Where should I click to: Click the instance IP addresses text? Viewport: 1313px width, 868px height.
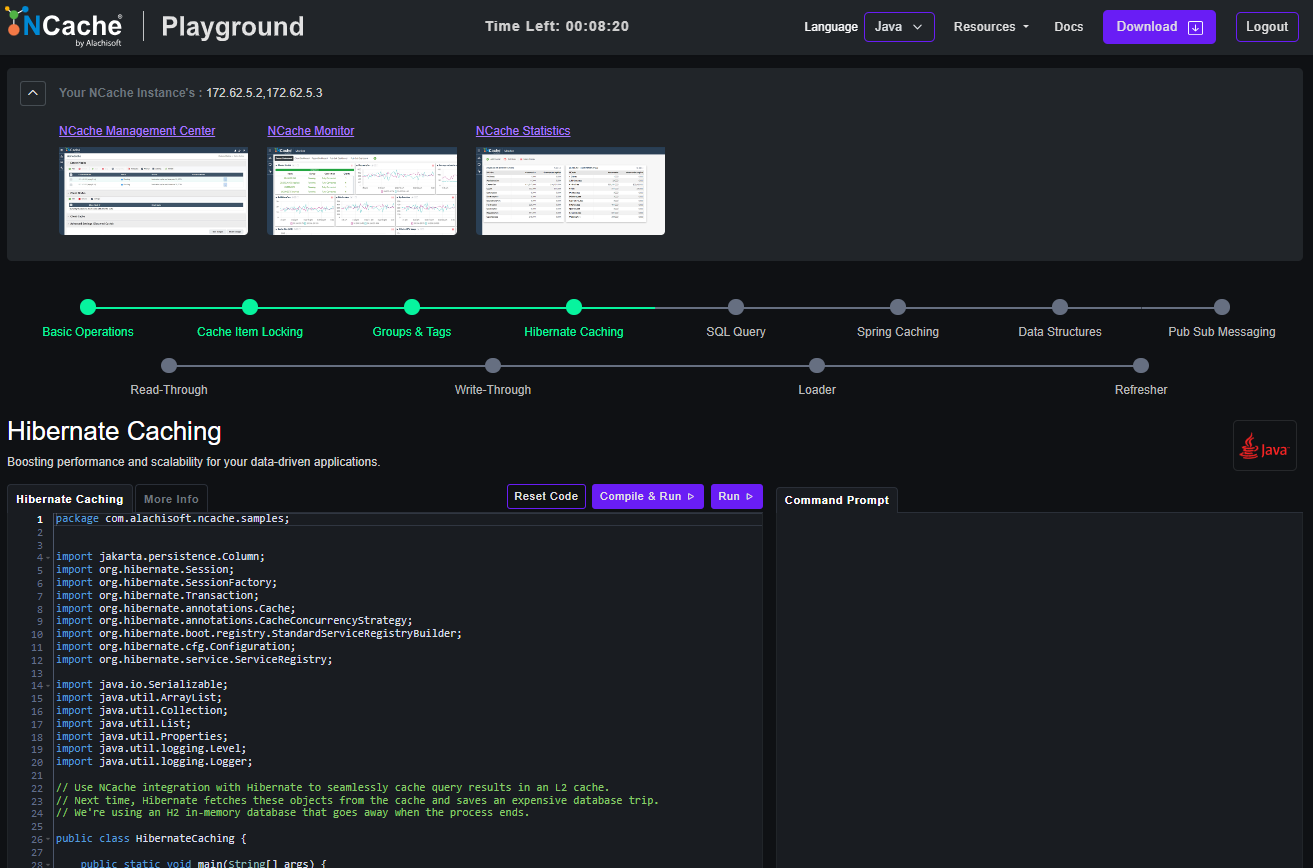tap(264, 93)
